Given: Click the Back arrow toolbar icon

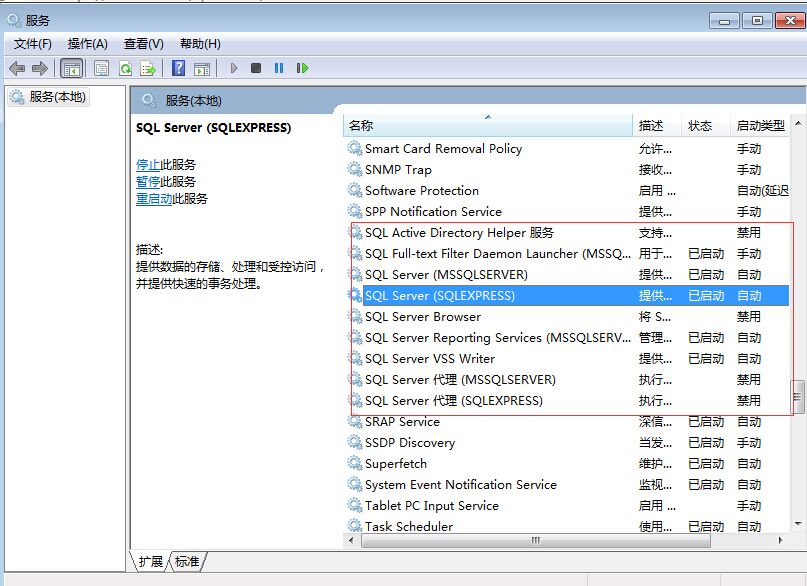Looking at the screenshot, I should [17, 68].
